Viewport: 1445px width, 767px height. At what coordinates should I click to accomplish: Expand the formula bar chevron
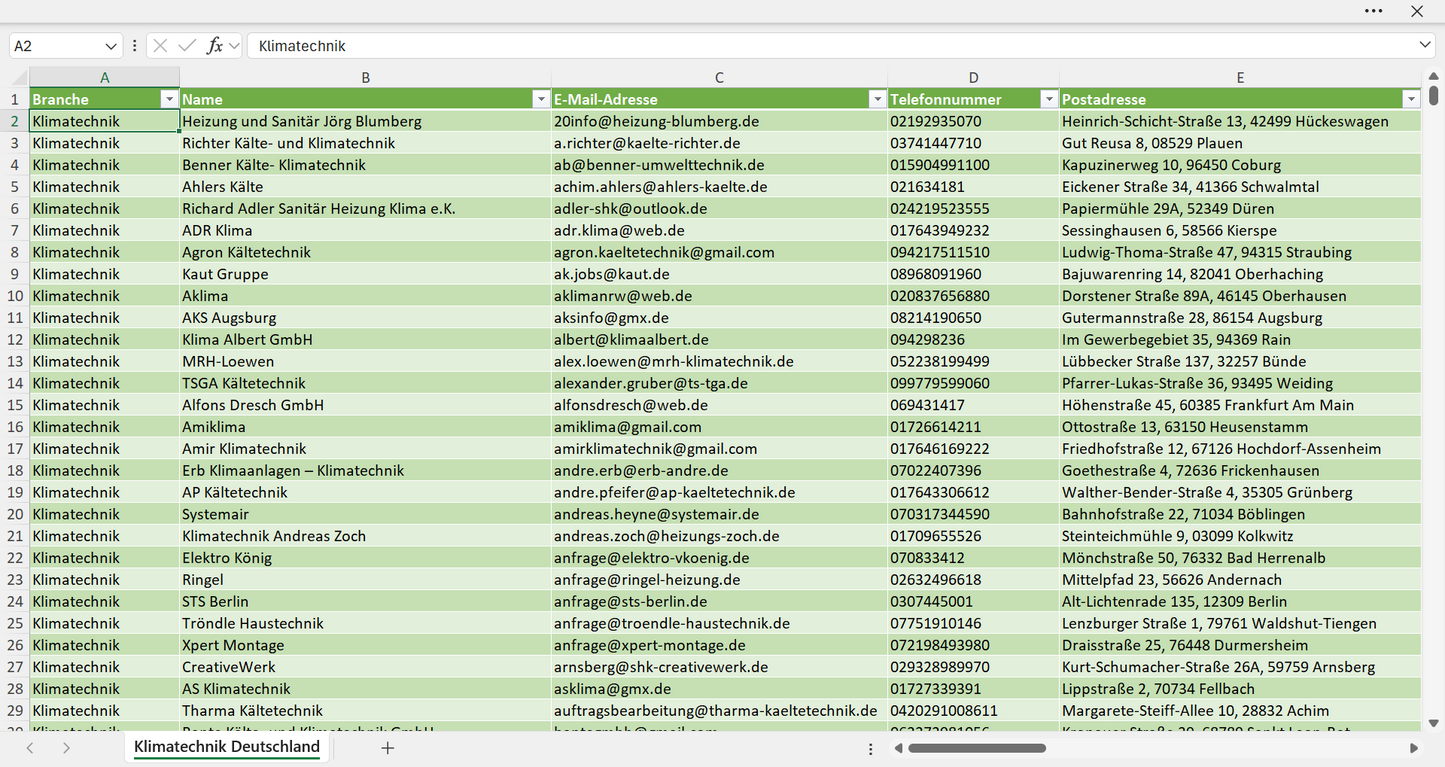point(1425,45)
